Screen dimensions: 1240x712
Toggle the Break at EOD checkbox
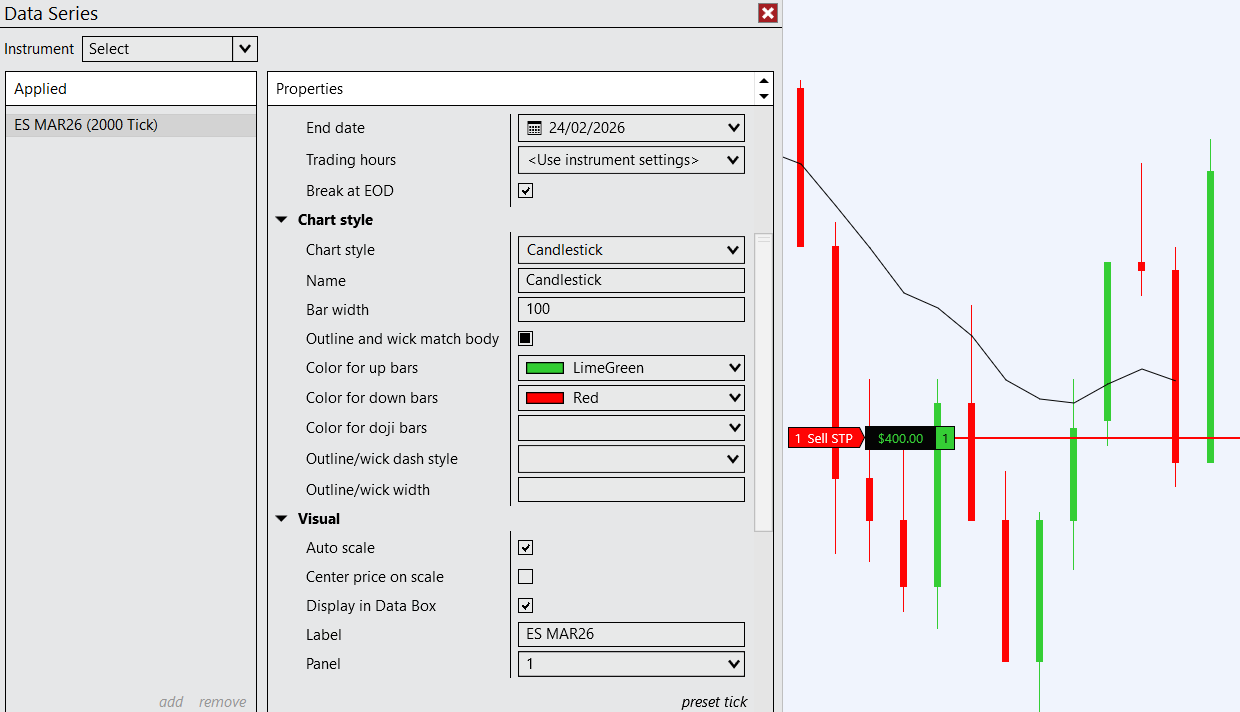point(525,191)
